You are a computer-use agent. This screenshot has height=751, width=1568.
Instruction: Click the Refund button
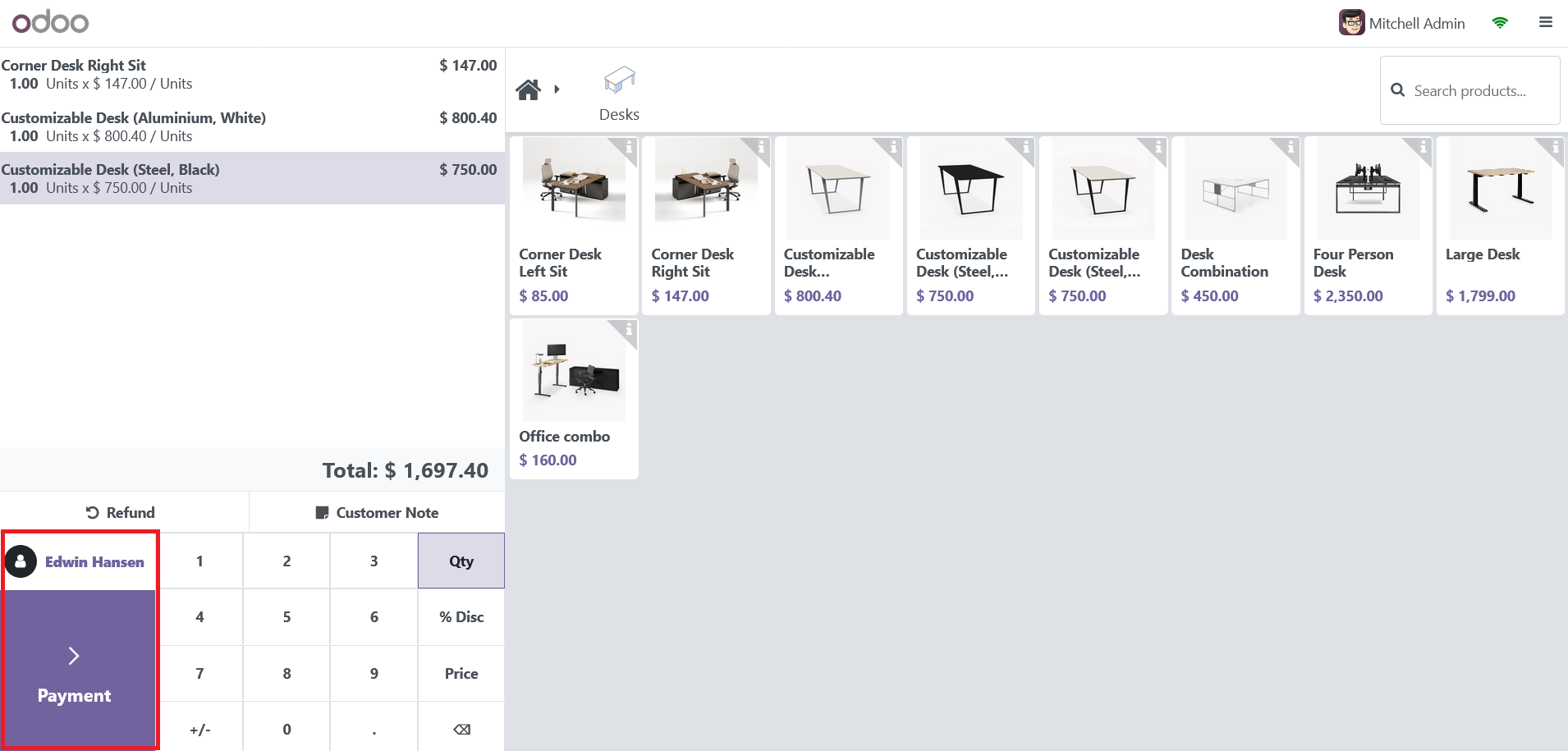pos(121,513)
